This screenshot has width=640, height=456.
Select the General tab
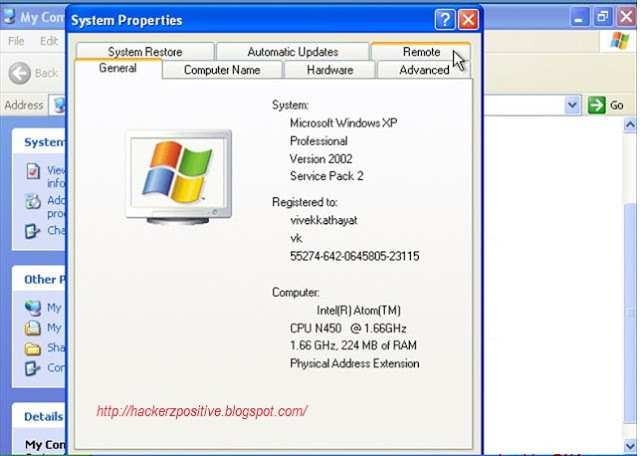click(118, 68)
